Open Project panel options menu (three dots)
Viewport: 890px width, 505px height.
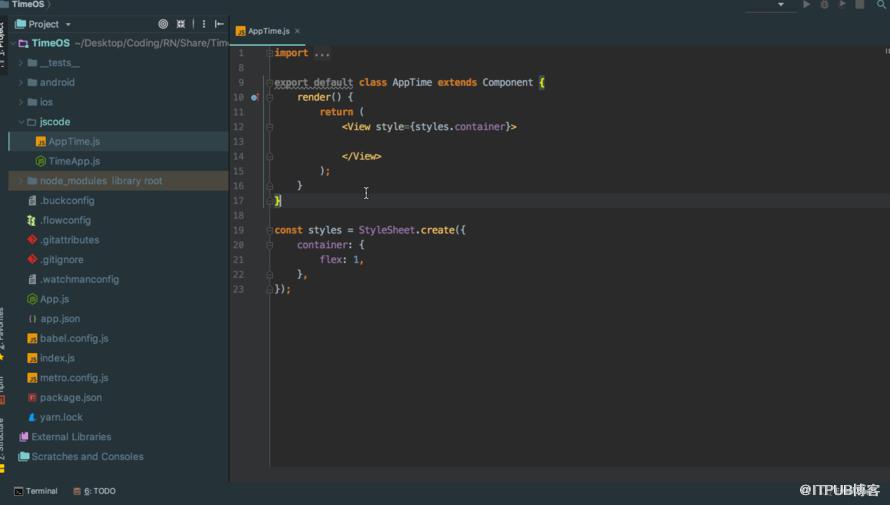[204, 24]
